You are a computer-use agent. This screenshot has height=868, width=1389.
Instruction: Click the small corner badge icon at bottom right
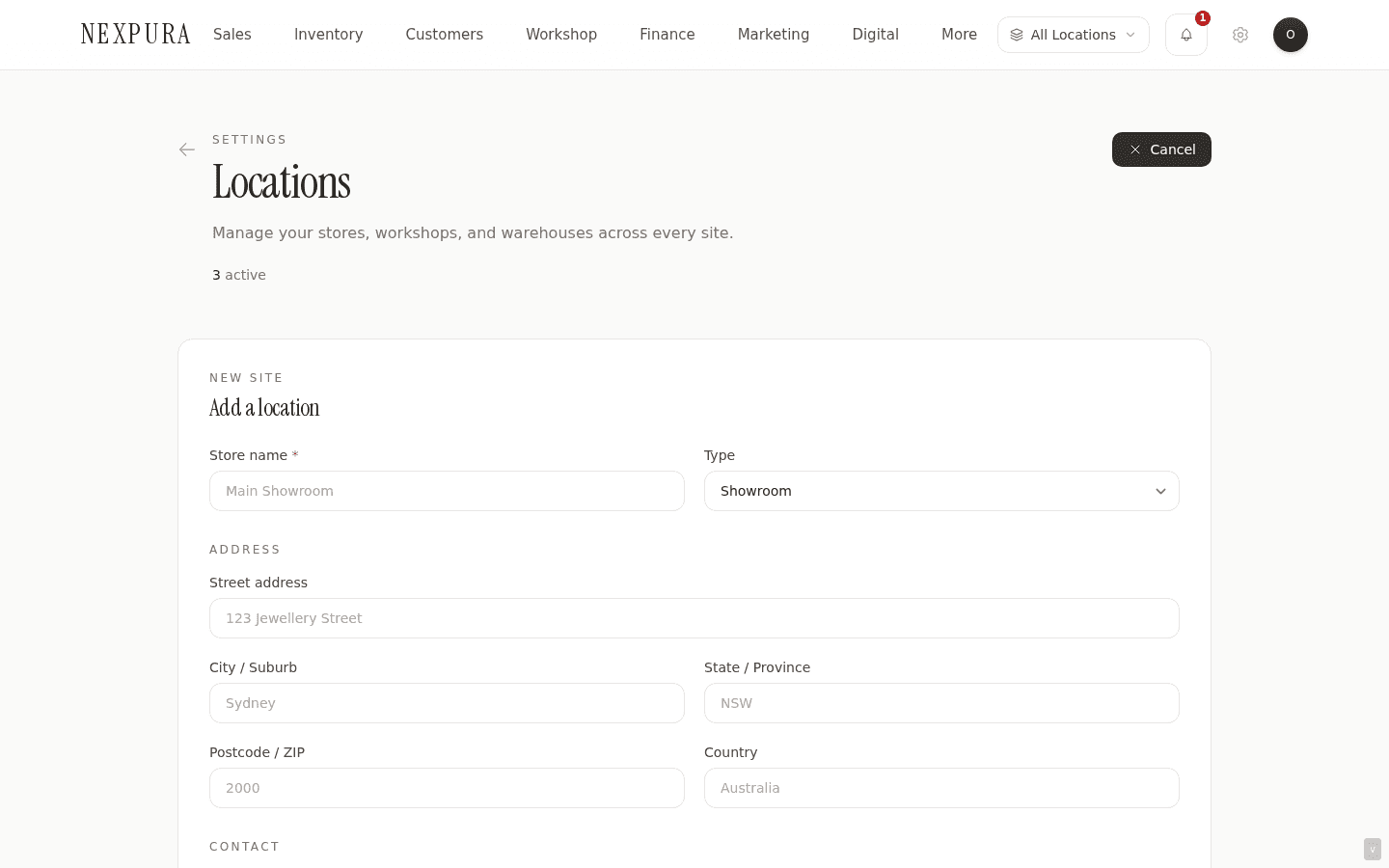[1373, 849]
